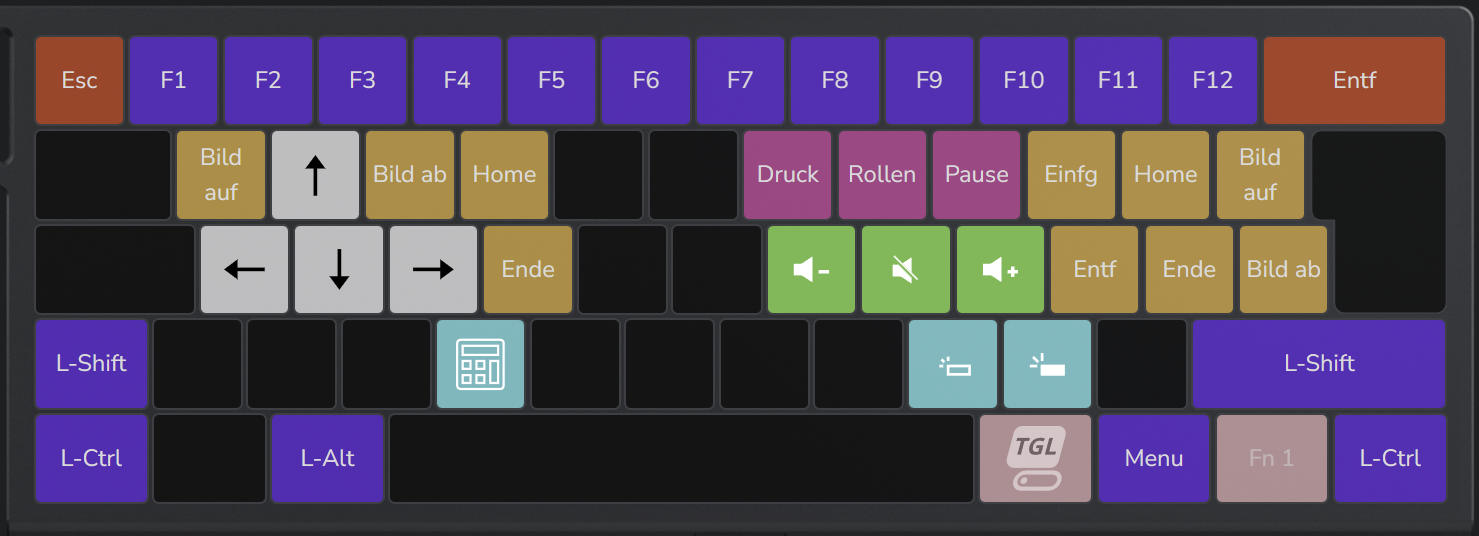Select the volume up key

click(x=1000, y=269)
